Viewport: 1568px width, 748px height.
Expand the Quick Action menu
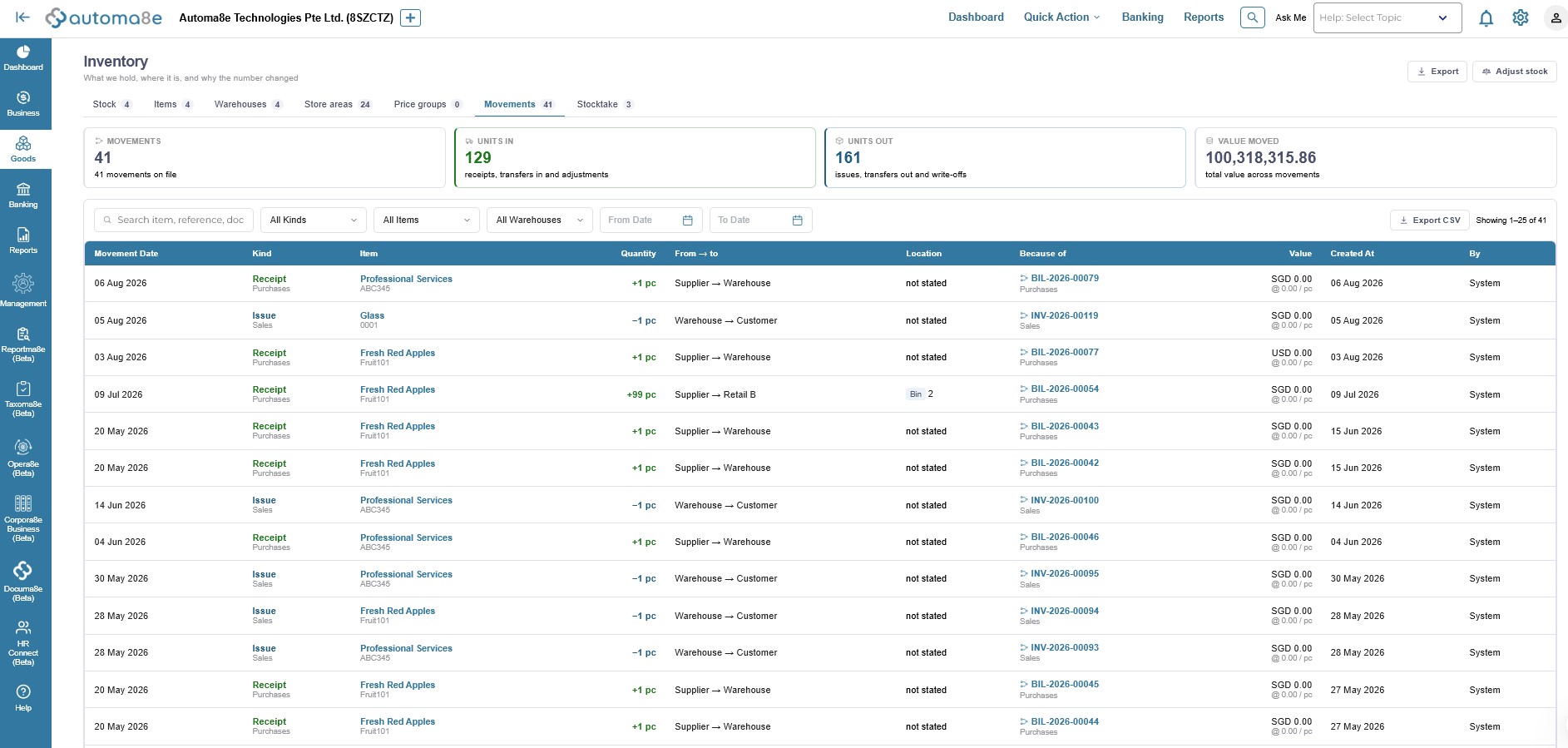tap(1061, 17)
